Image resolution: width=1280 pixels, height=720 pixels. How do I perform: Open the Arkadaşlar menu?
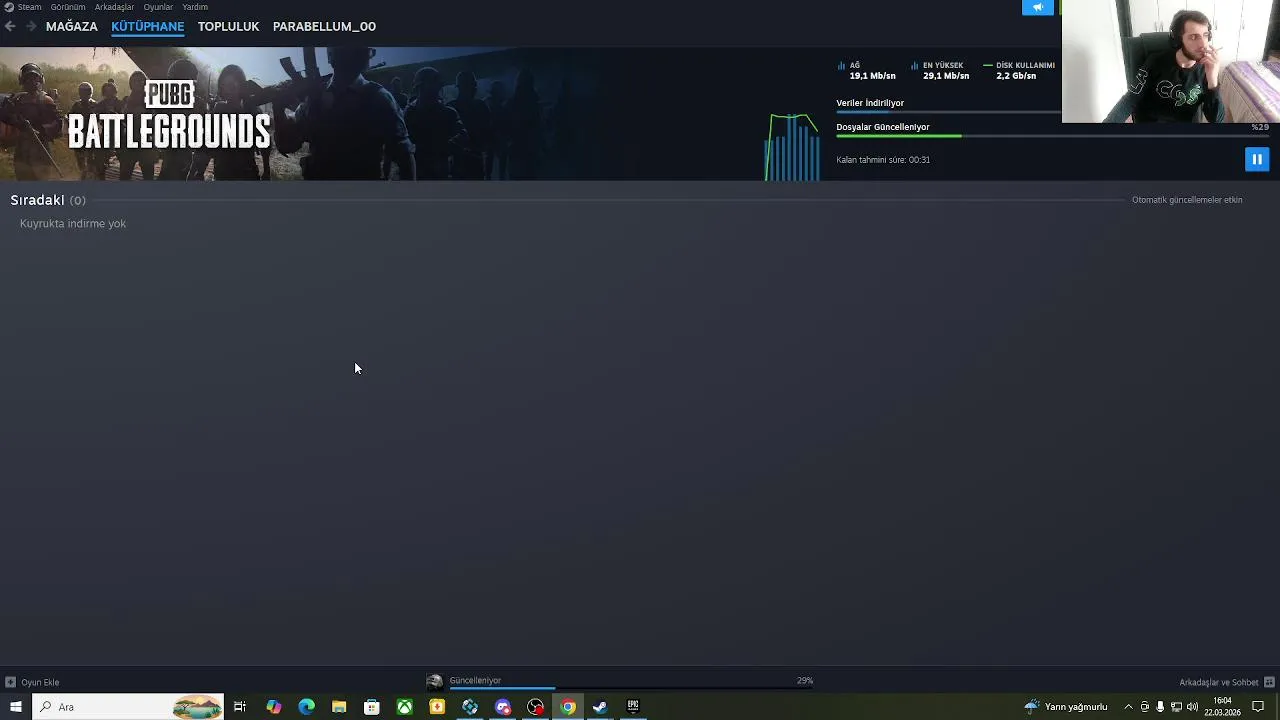pyautogui.click(x=114, y=7)
